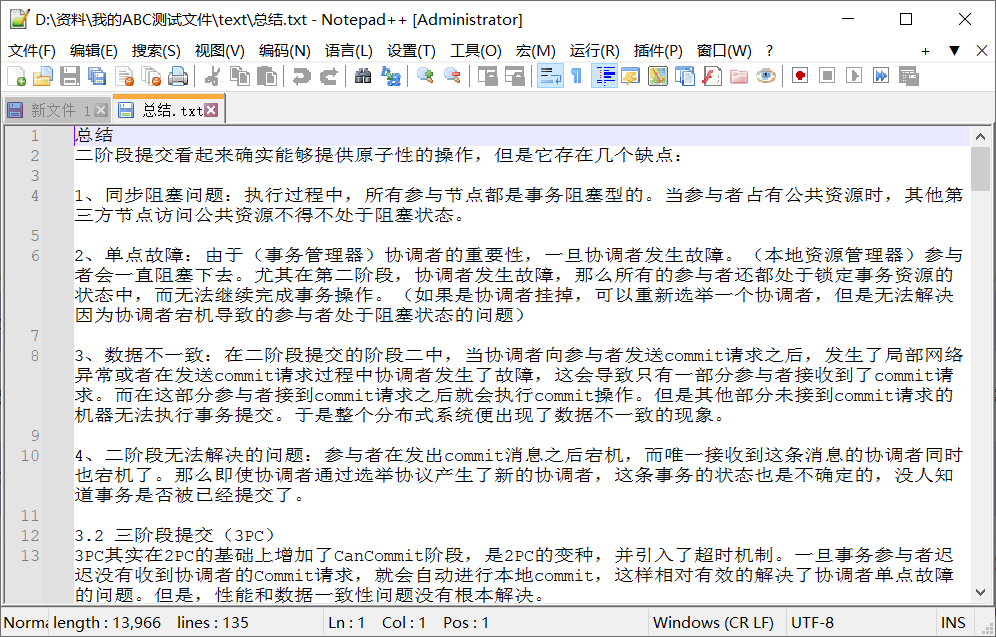
Task: Click the Zoom Out magnifier icon
Action: click(452, 76)
